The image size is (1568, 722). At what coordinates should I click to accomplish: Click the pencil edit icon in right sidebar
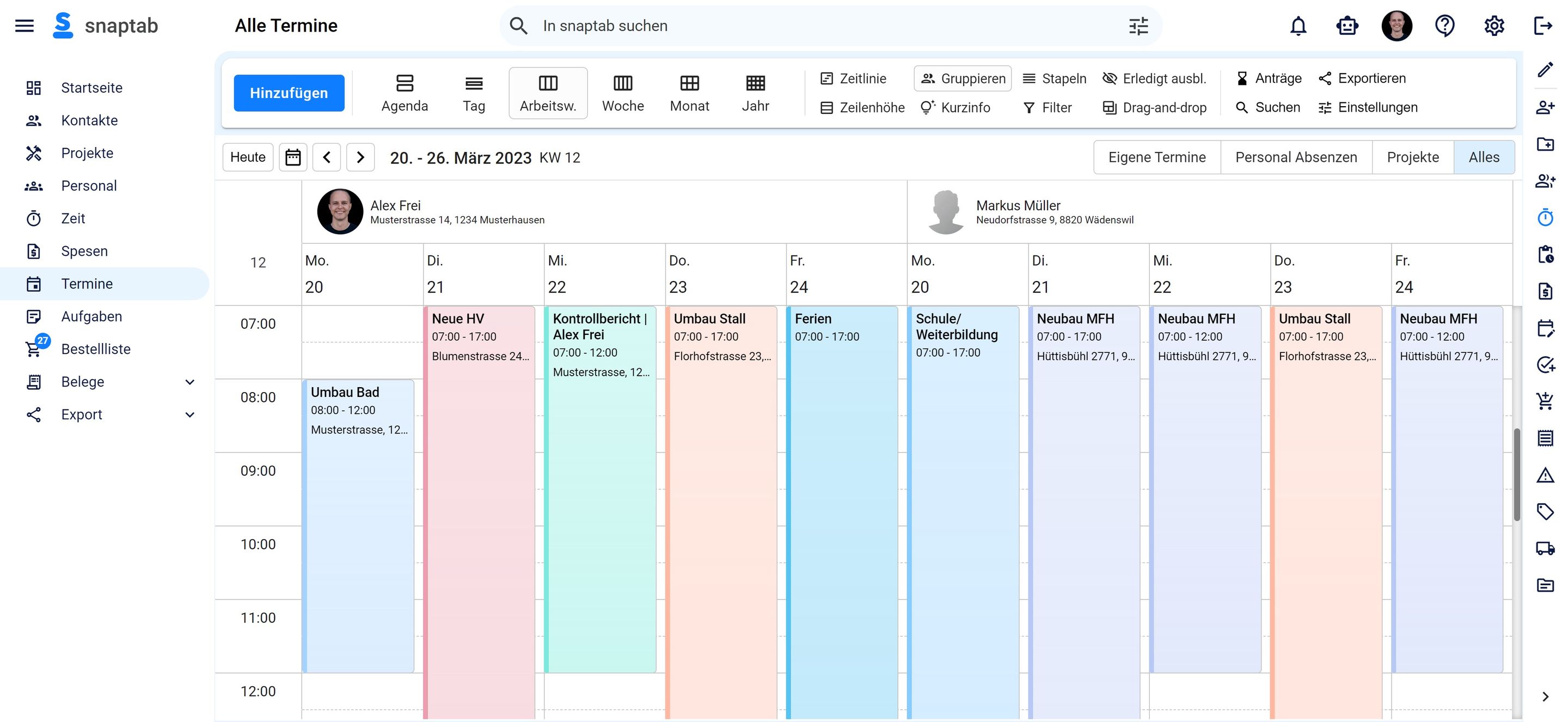tap(1545, 70)
